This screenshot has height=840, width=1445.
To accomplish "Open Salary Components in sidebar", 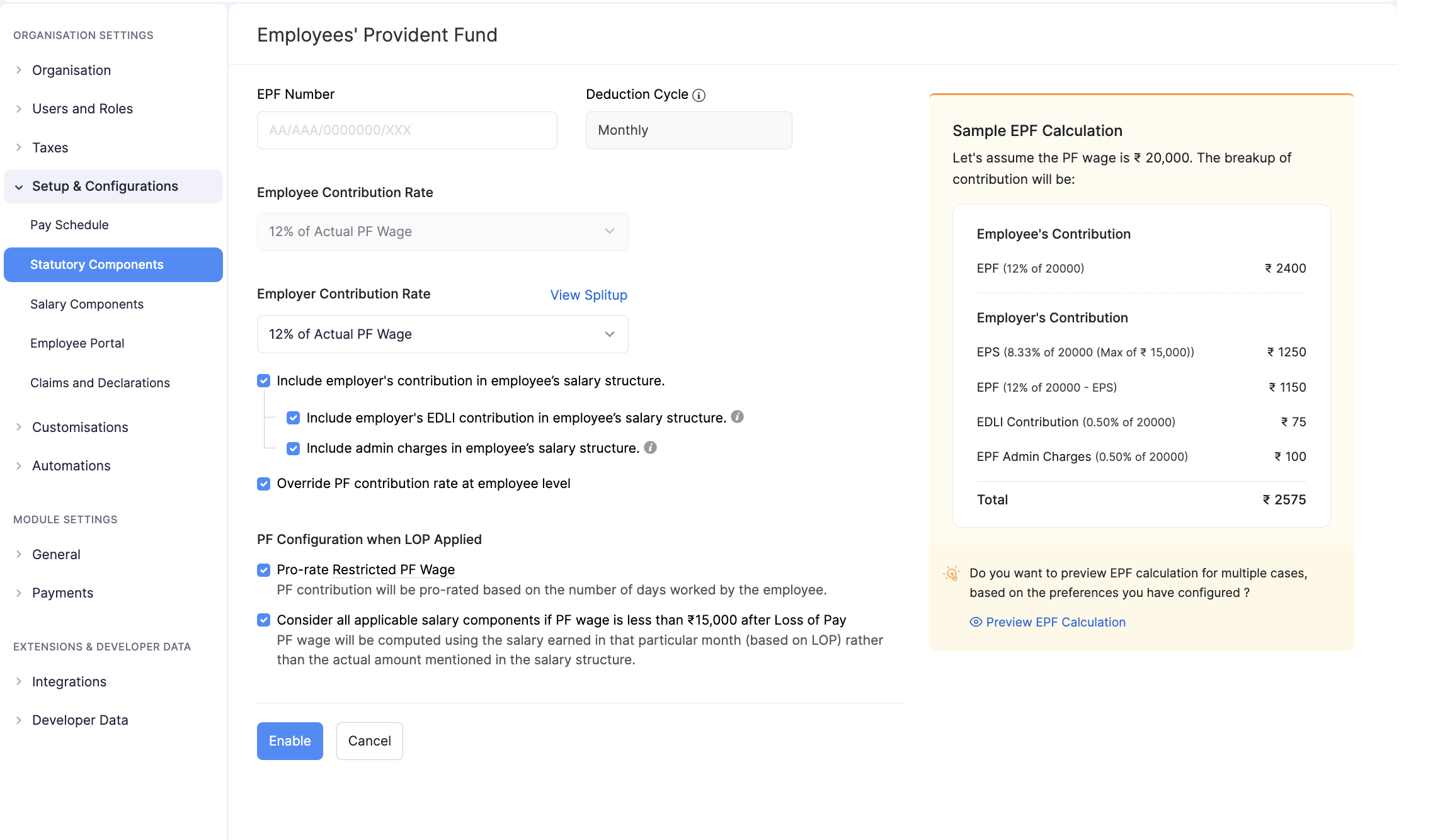I will (87, 304).
